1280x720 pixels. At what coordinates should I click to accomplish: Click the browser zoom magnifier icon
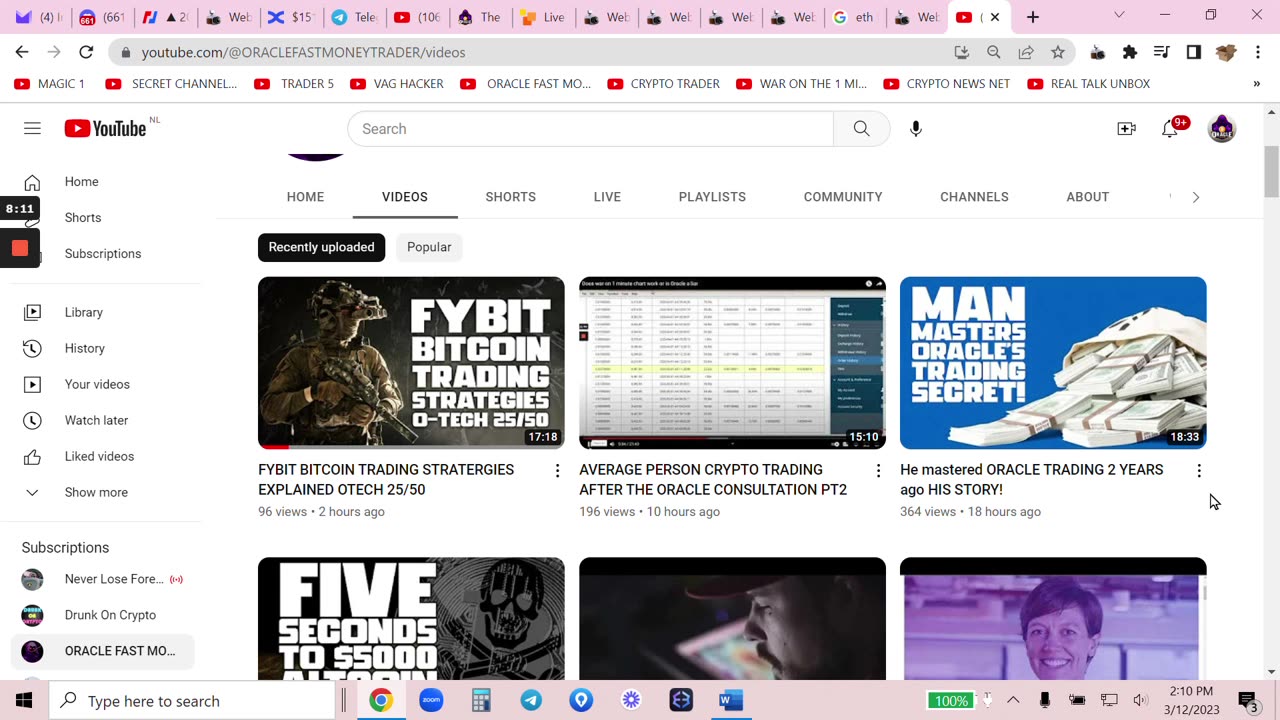click(x=993, y=52)
